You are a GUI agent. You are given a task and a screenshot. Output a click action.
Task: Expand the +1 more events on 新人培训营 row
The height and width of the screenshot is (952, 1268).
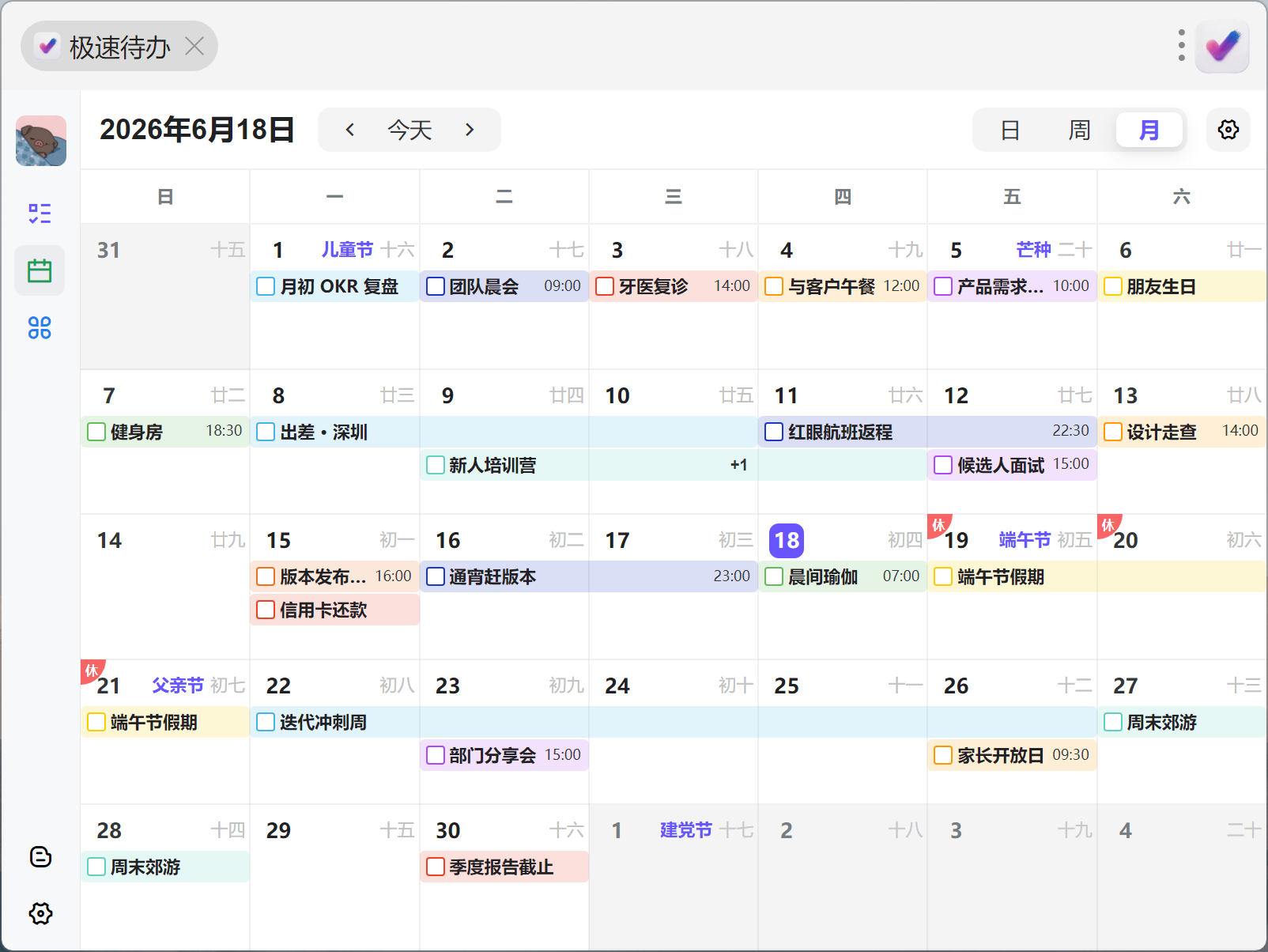(738, 465)
